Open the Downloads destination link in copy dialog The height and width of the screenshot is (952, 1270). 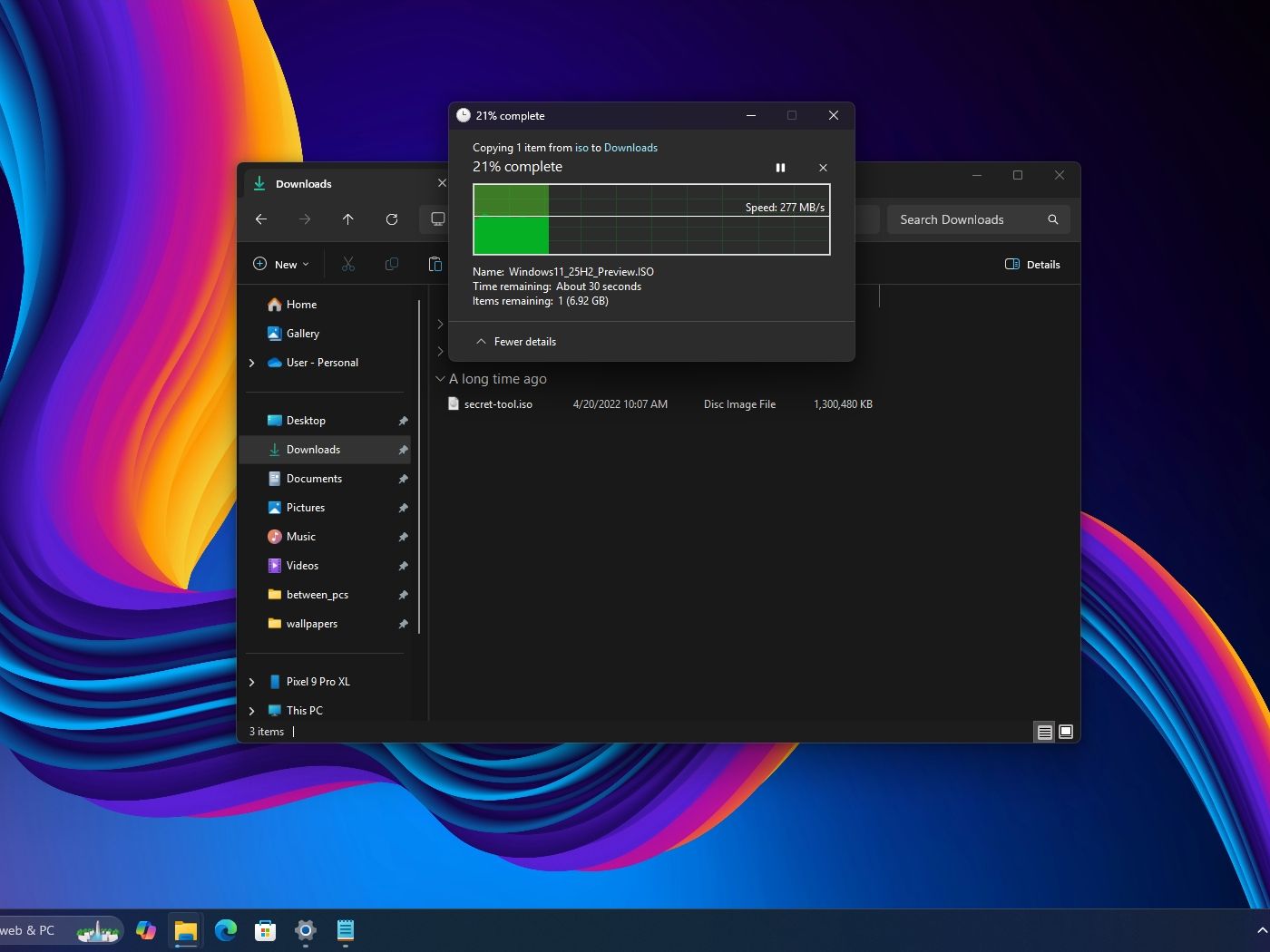(630, 148)
